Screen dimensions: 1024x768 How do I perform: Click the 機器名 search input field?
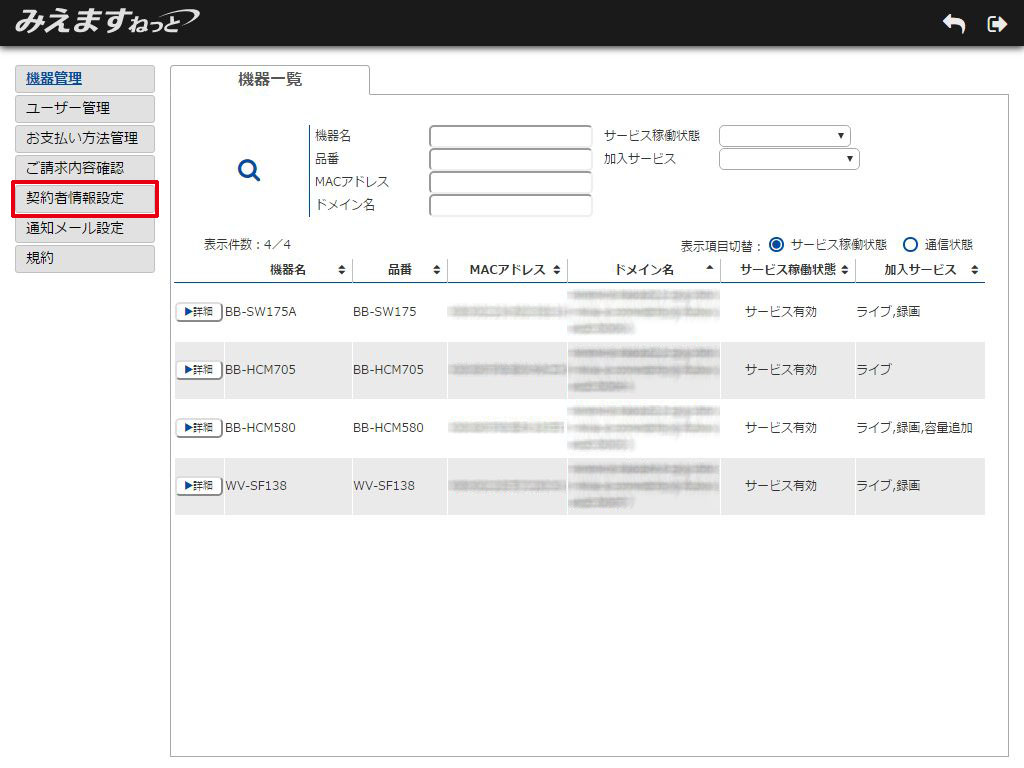(510, 136)
